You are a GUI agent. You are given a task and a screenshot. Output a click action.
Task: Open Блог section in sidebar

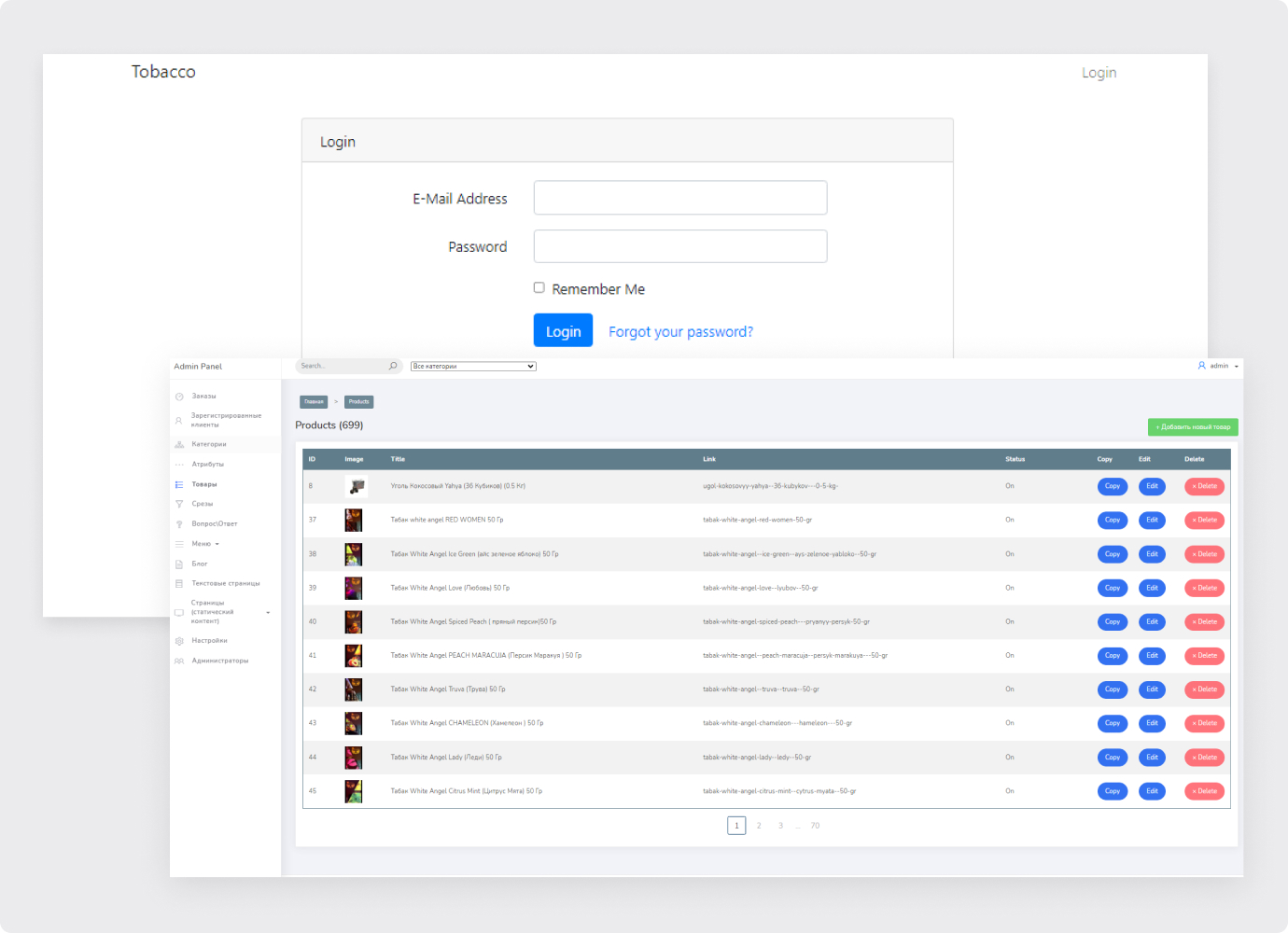[x=200, y=564]
